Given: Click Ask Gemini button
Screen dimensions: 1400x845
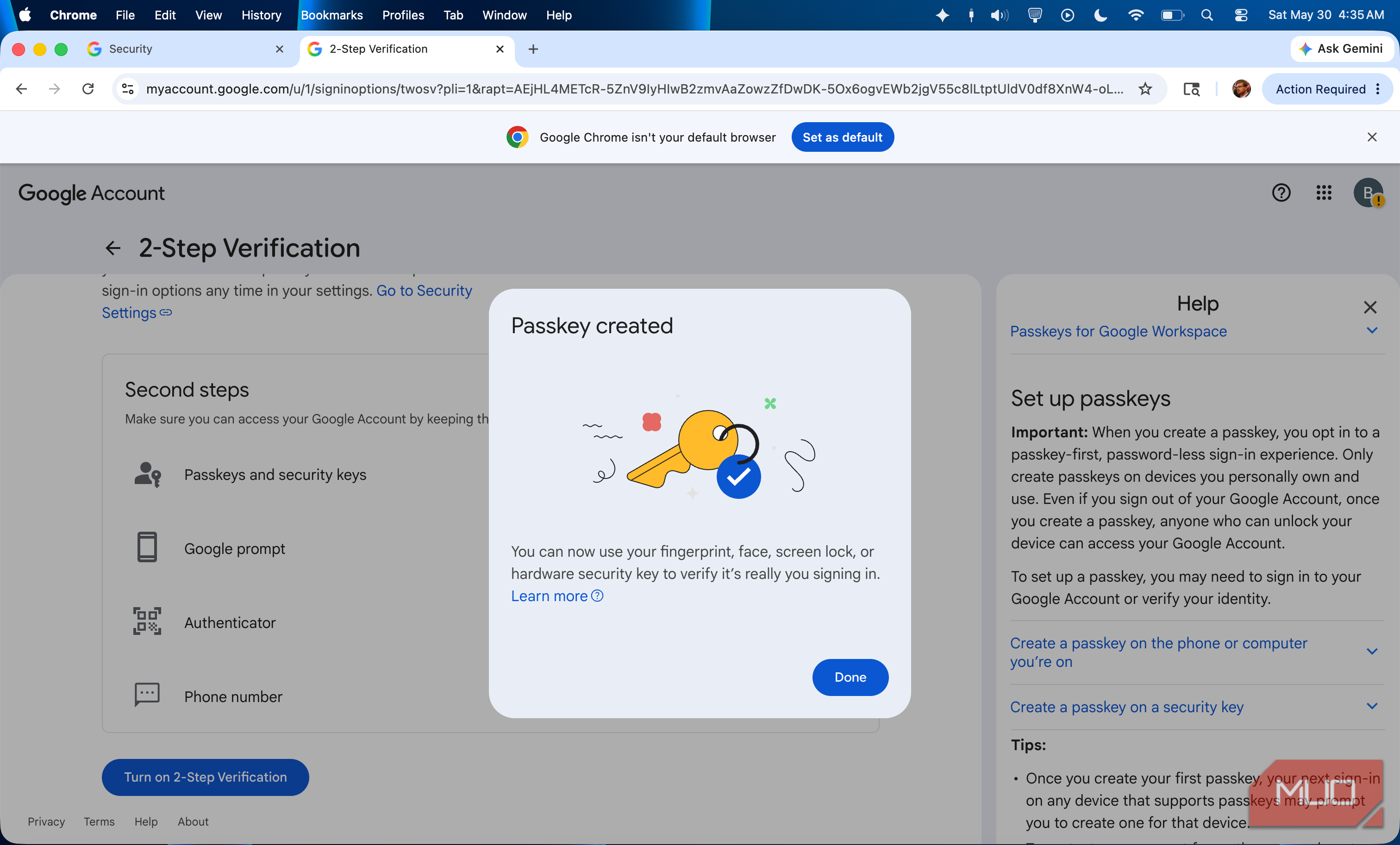Looking at the screenshot, I should 1342,49.
